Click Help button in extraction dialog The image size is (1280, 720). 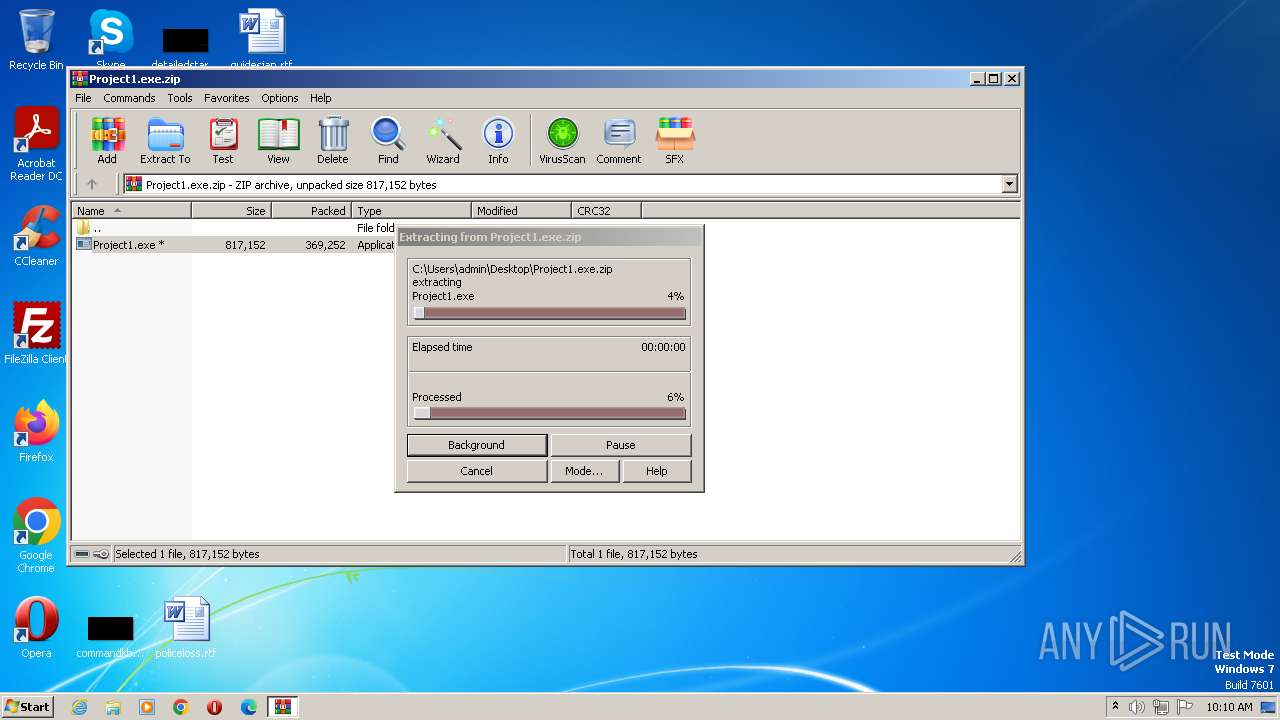point(657,471)
